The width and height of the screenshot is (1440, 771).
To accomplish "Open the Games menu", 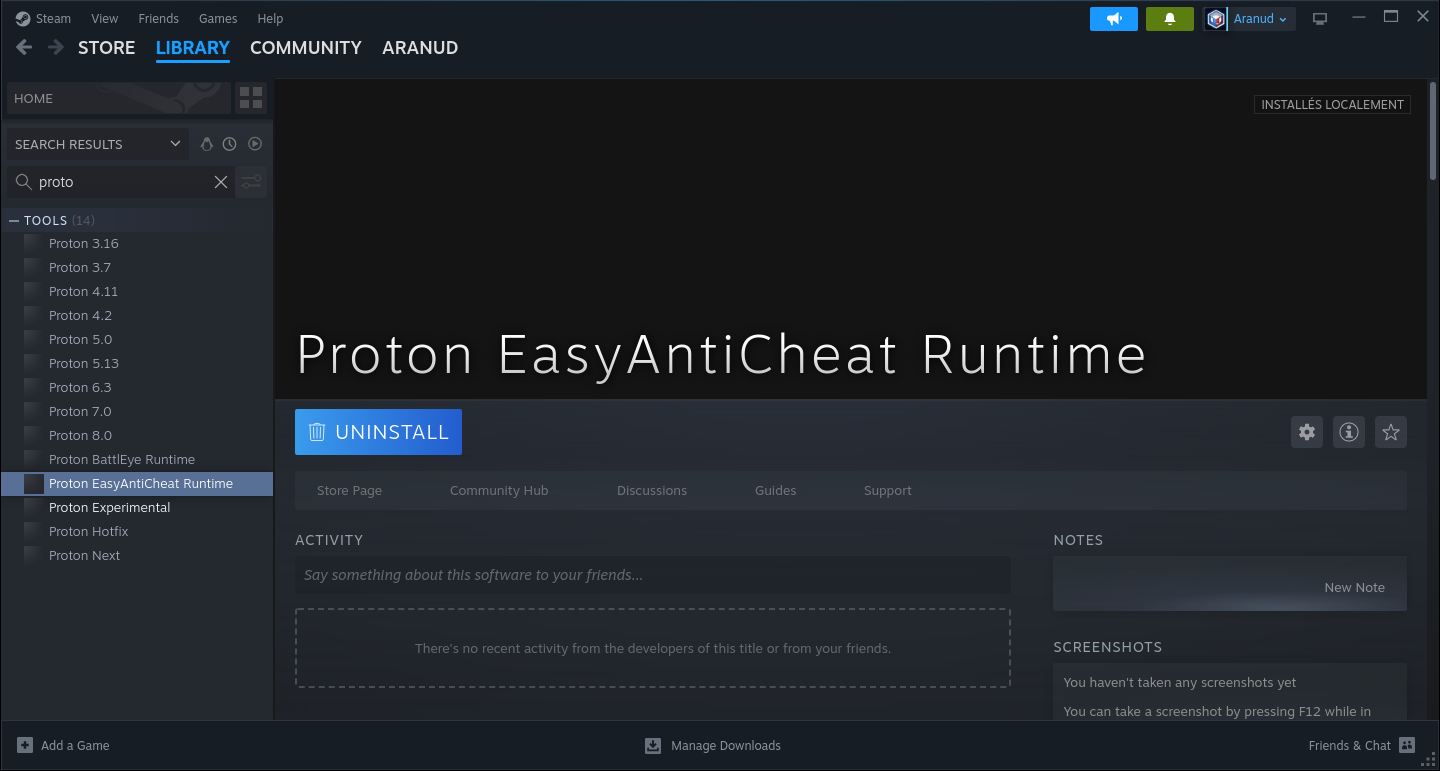I will 218,18.
